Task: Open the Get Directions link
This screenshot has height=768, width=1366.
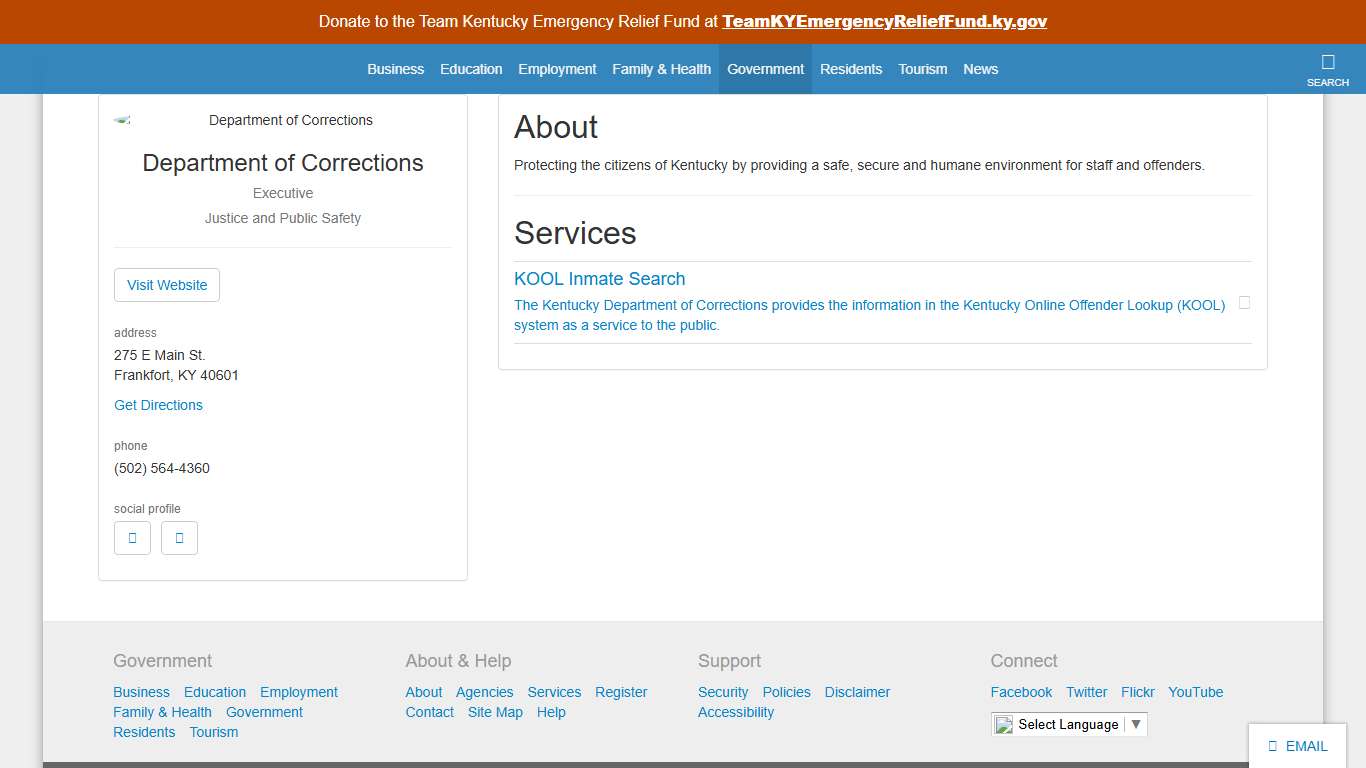Action: 158,405
